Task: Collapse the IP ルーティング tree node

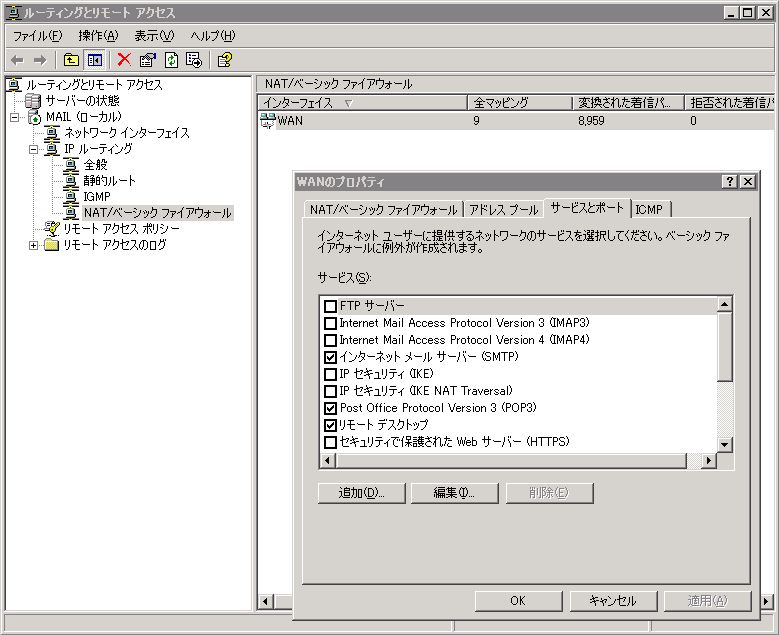Action: click(34, 149)
